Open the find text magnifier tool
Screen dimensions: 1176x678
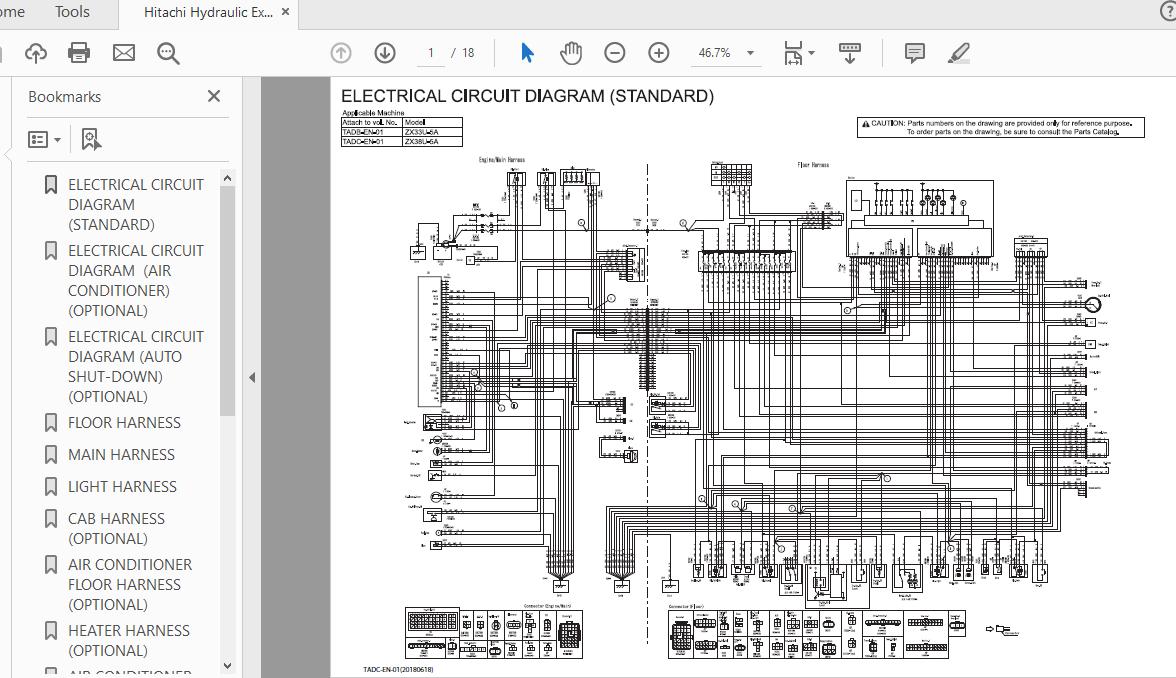coord(168,53)
